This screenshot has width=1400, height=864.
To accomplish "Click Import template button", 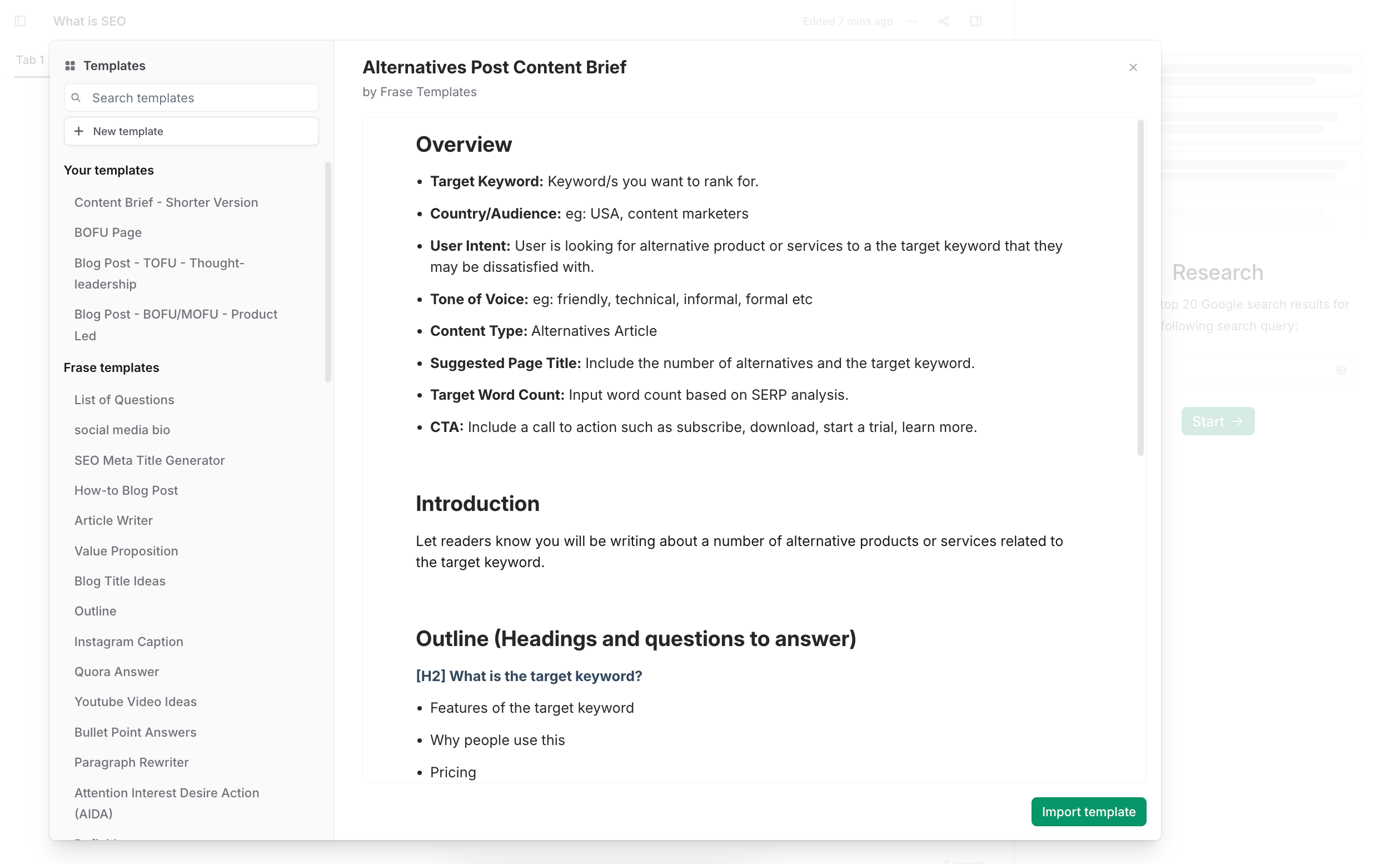I will coord(1089,811).
